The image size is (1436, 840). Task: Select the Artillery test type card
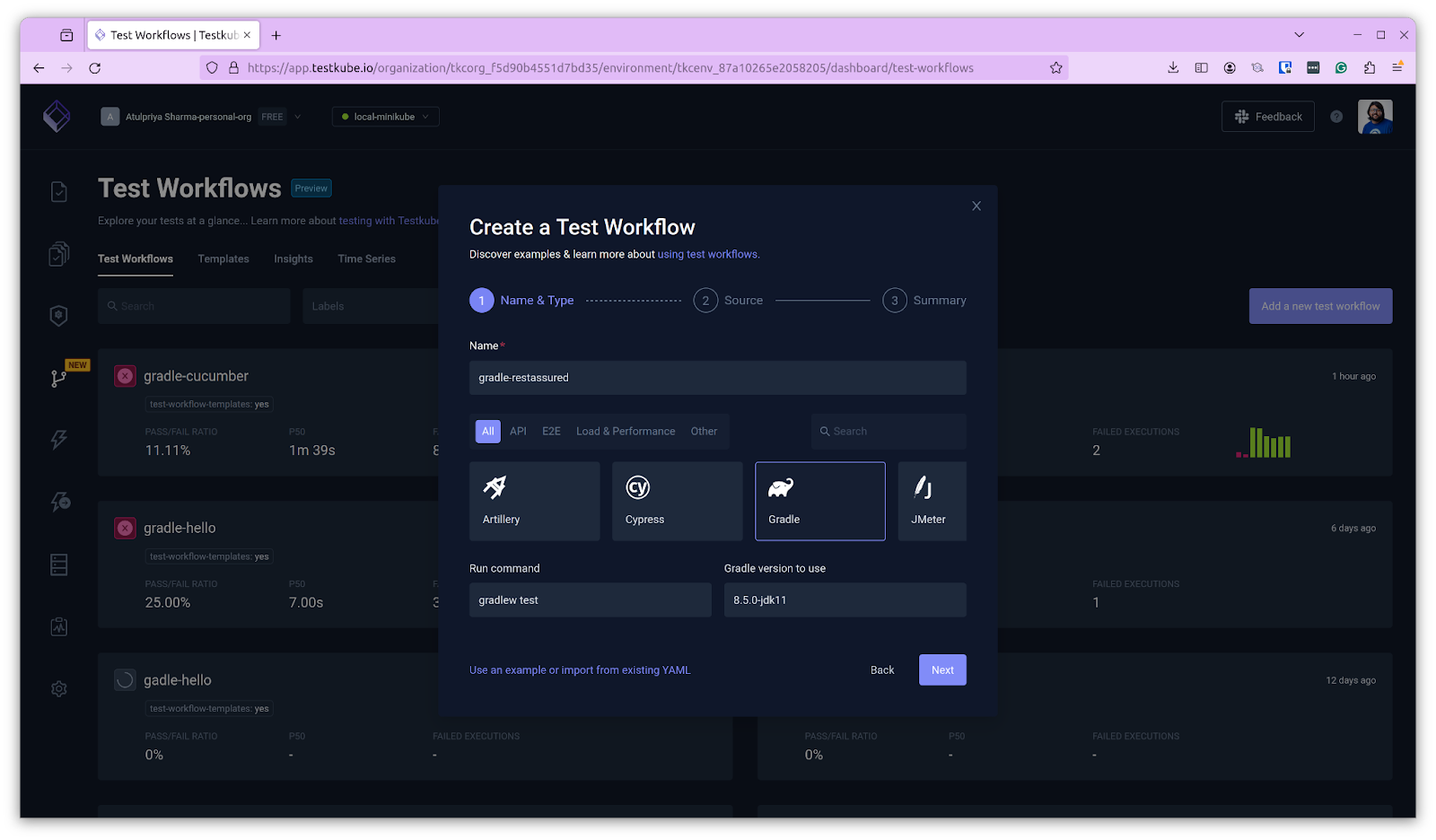(x=534, y=501)
